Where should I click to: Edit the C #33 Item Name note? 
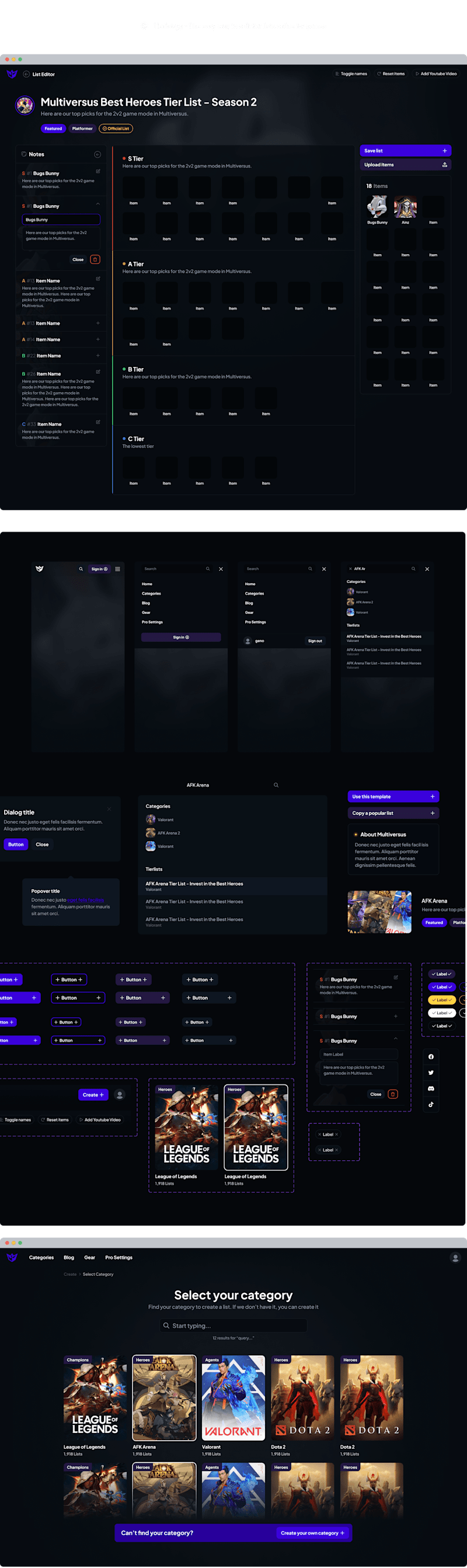tap(98, 422)
